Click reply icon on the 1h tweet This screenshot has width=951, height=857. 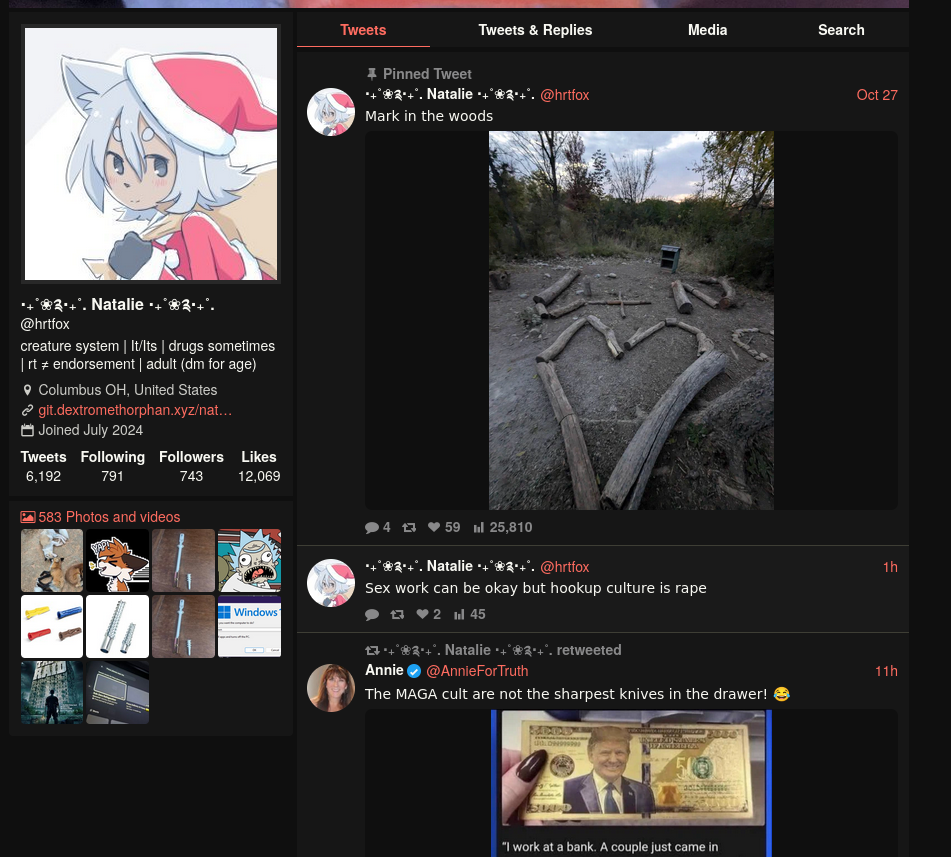pyautogui.click(x=372, y=615)
